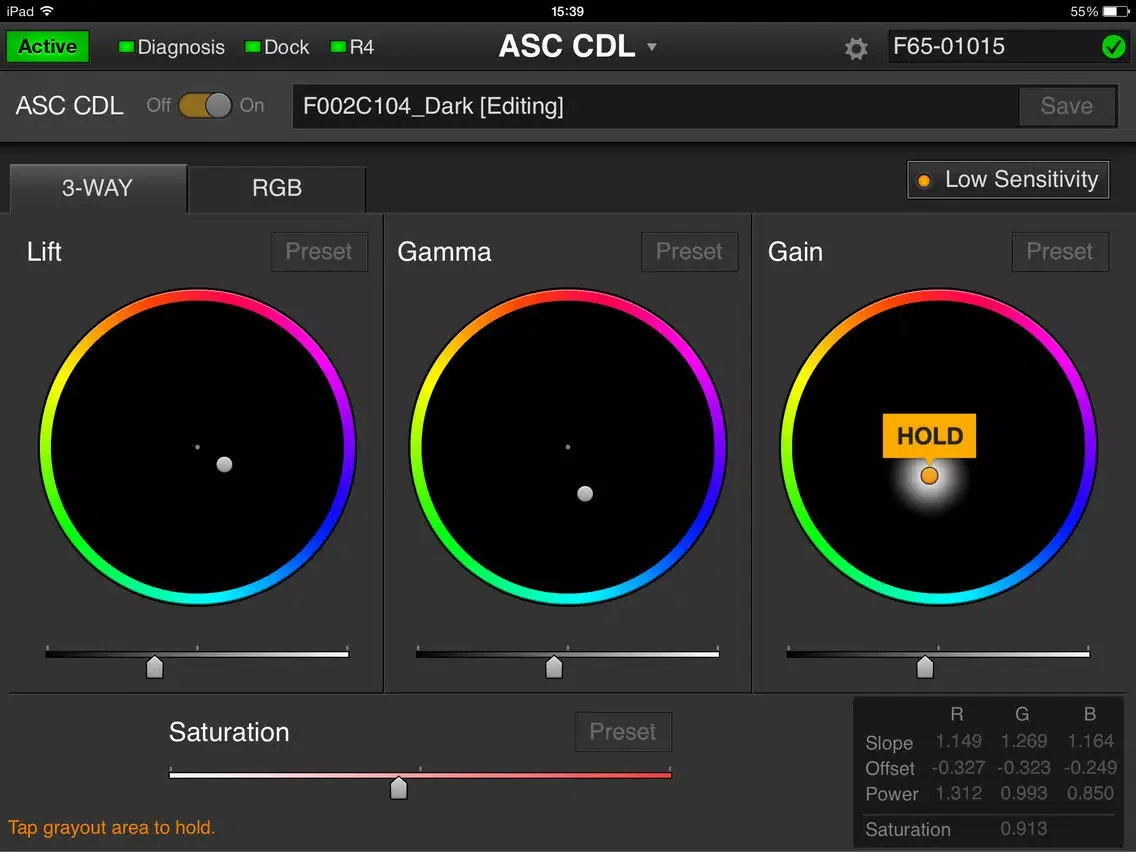Click Power B value 0.850

click(x=1090, y=793)
